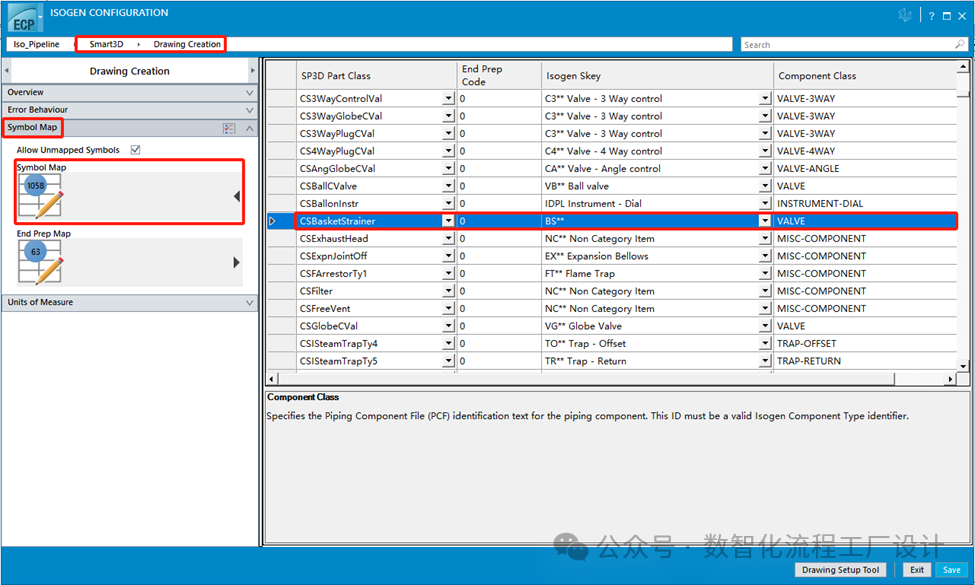The image size is (975, 585).
Task: Go to next panel arrow beside Drawing Creation
Action: tap(252, 71)
